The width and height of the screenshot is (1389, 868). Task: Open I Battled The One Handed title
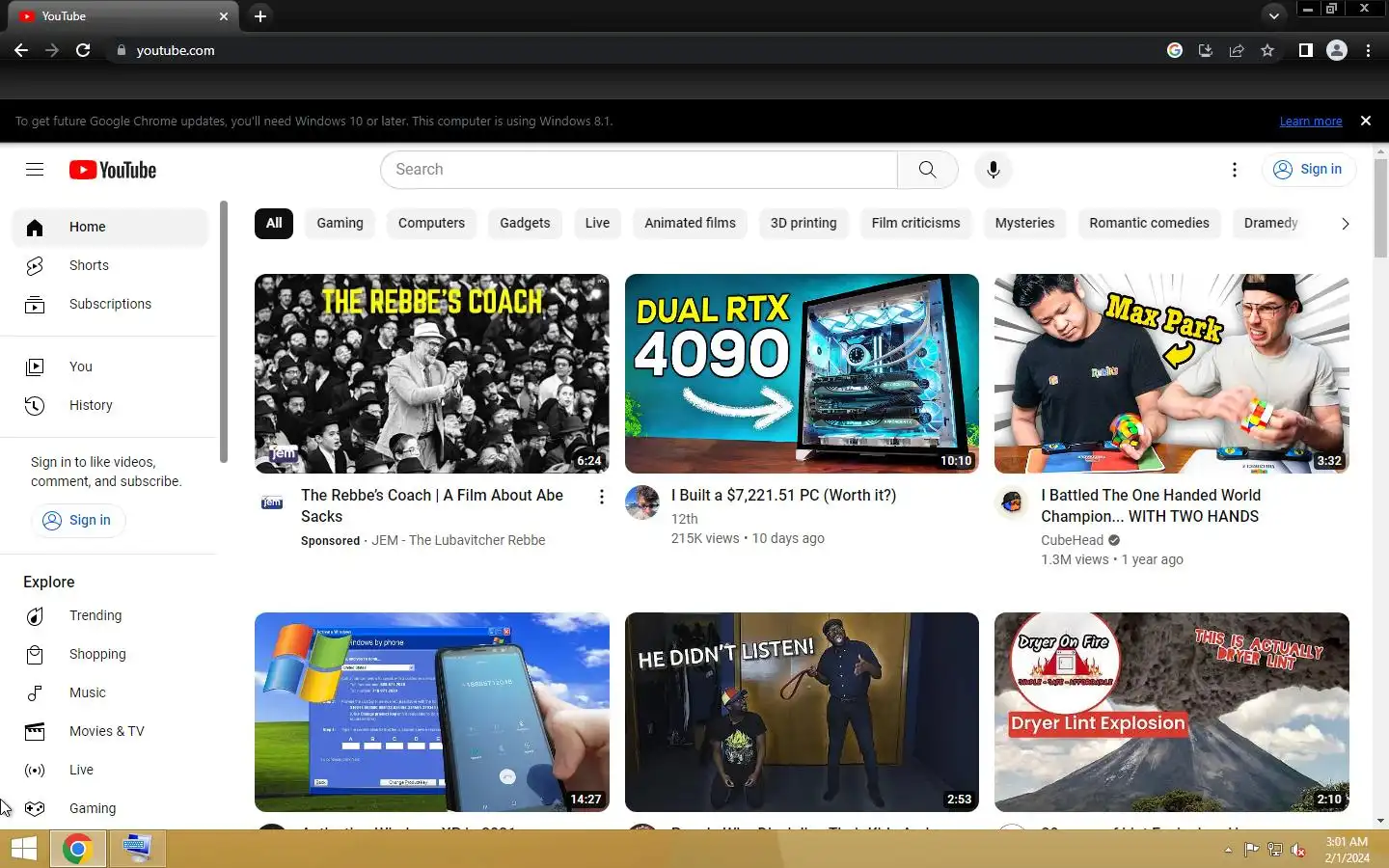(1151, 505)
